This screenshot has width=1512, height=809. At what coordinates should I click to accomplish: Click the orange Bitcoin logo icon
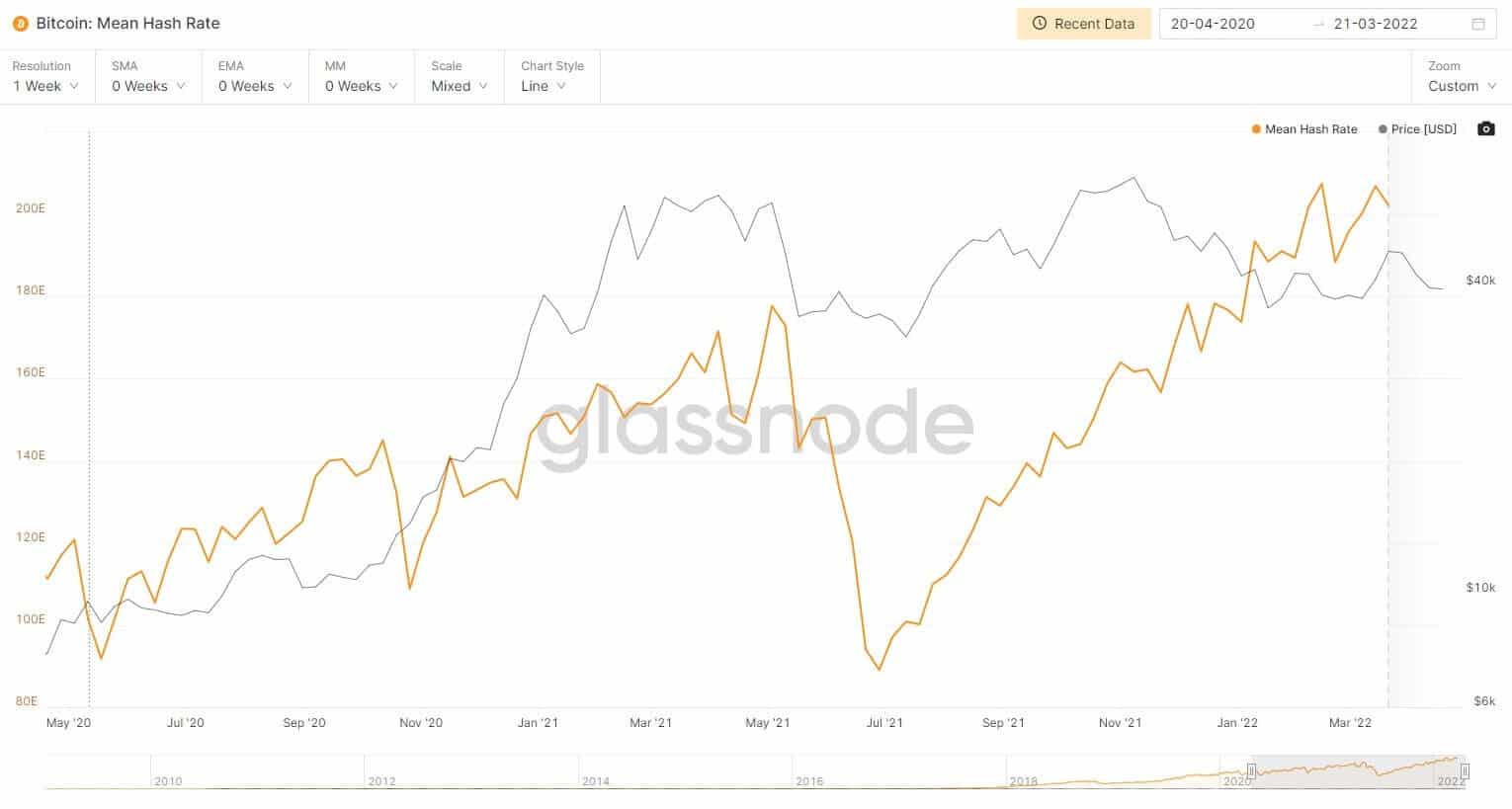(21, 24)
